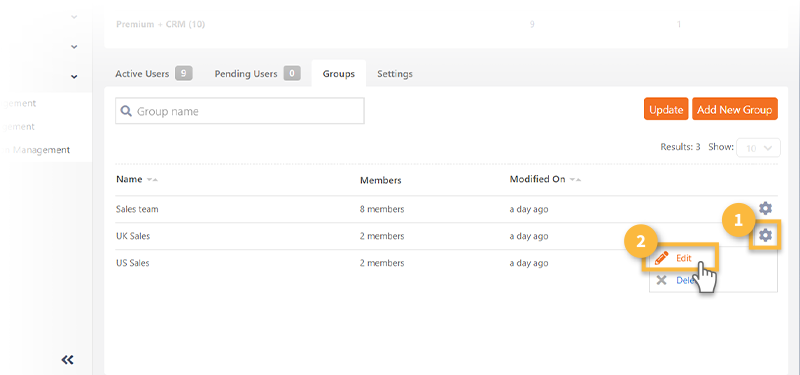Sort by Modified On arrows
This screenshot has height=375, width=800.
point(576,180)
